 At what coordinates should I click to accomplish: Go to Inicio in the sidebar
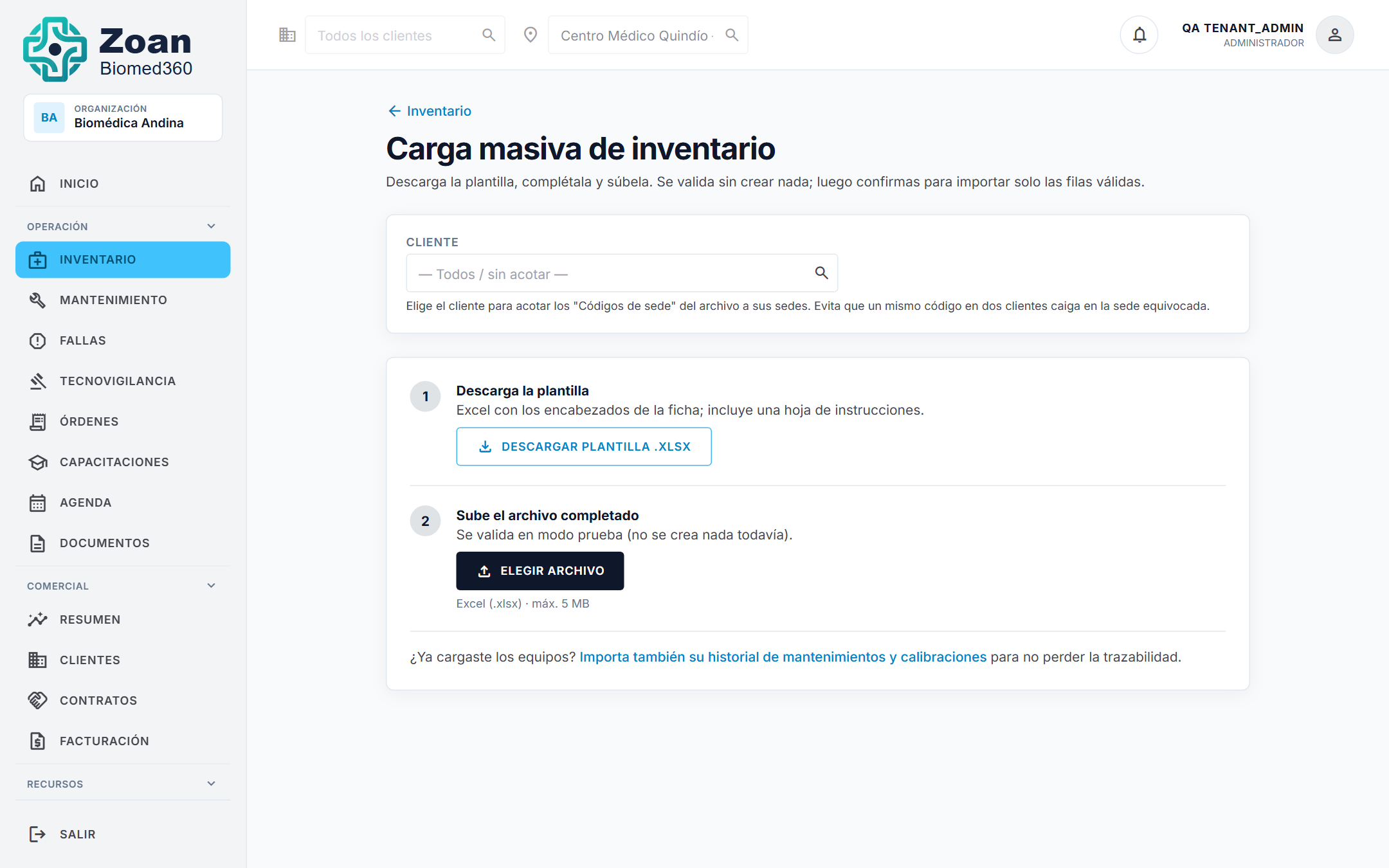tap(123, 184)
